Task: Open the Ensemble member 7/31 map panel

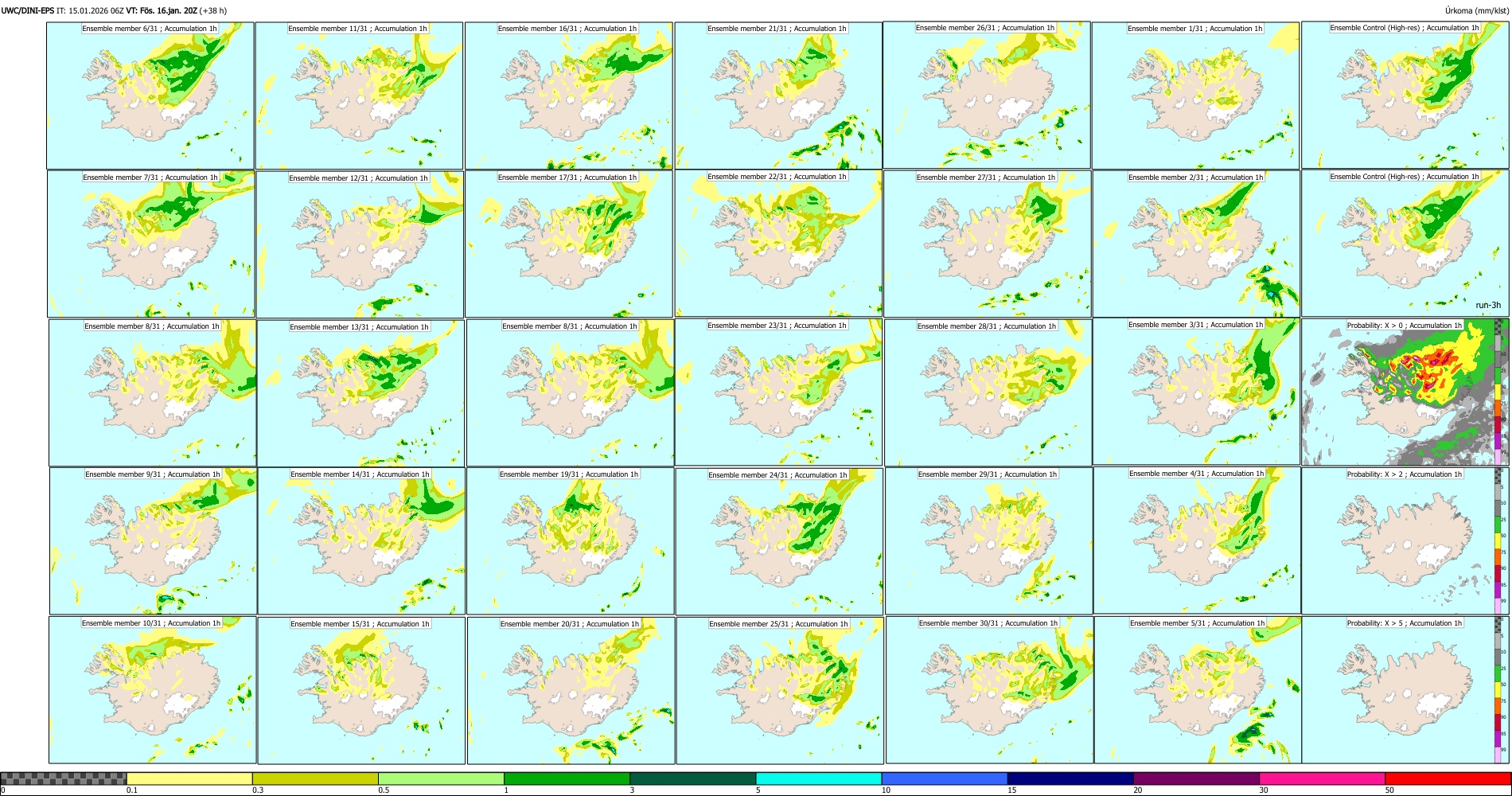Action: click(x=151, y=244)
